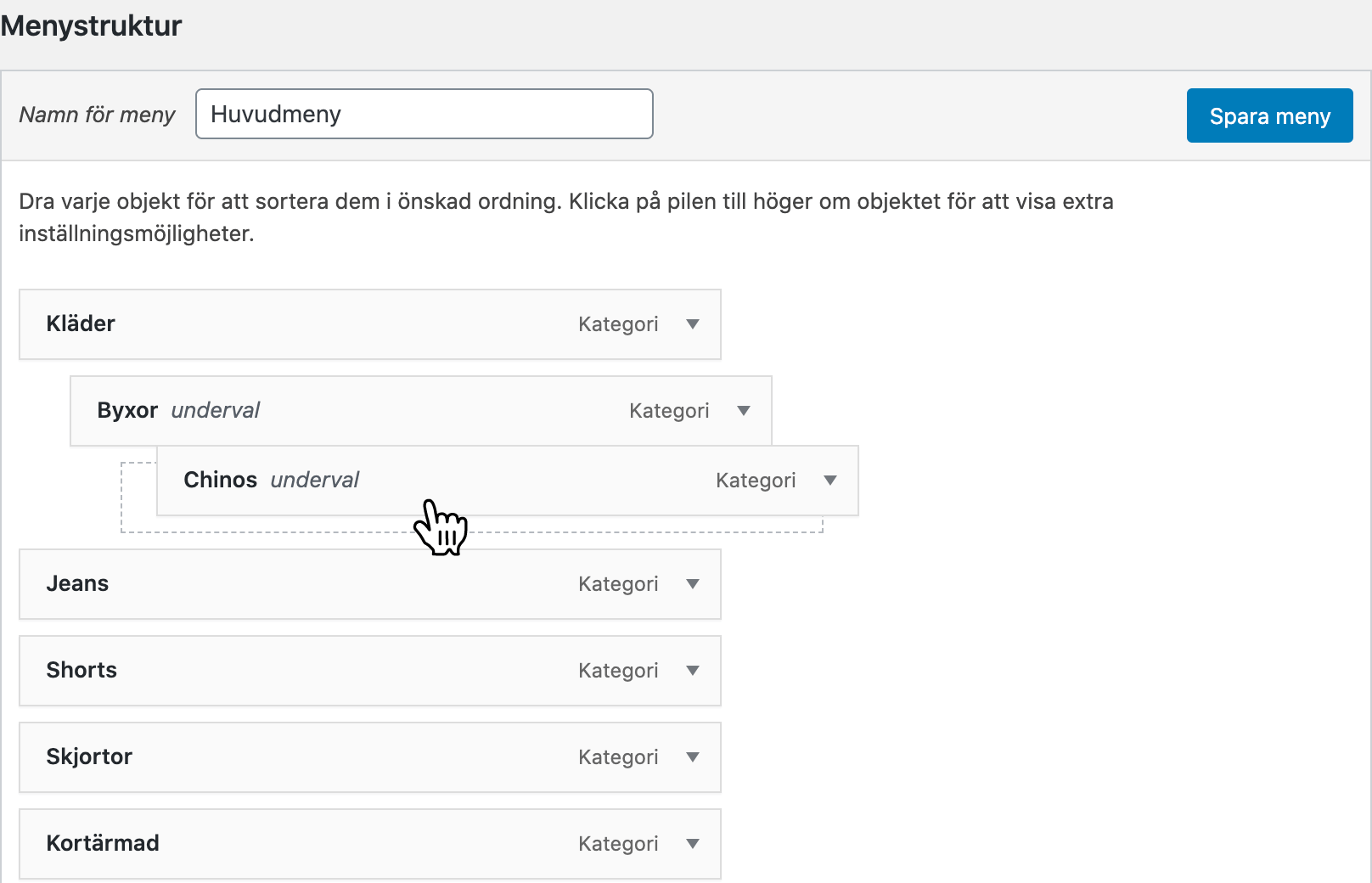Click the Menystruktur heading
The height and width of the screenshot is (883, 1372).
[91, 26]
